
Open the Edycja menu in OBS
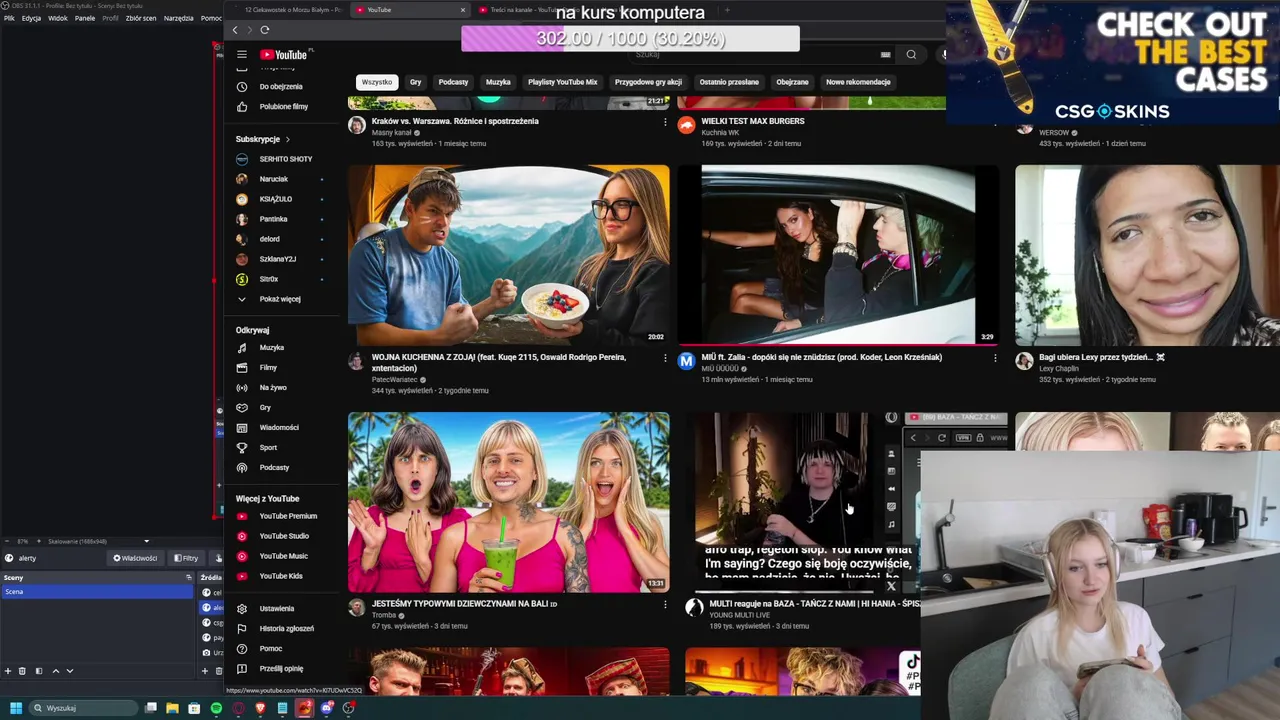point(32,18)
